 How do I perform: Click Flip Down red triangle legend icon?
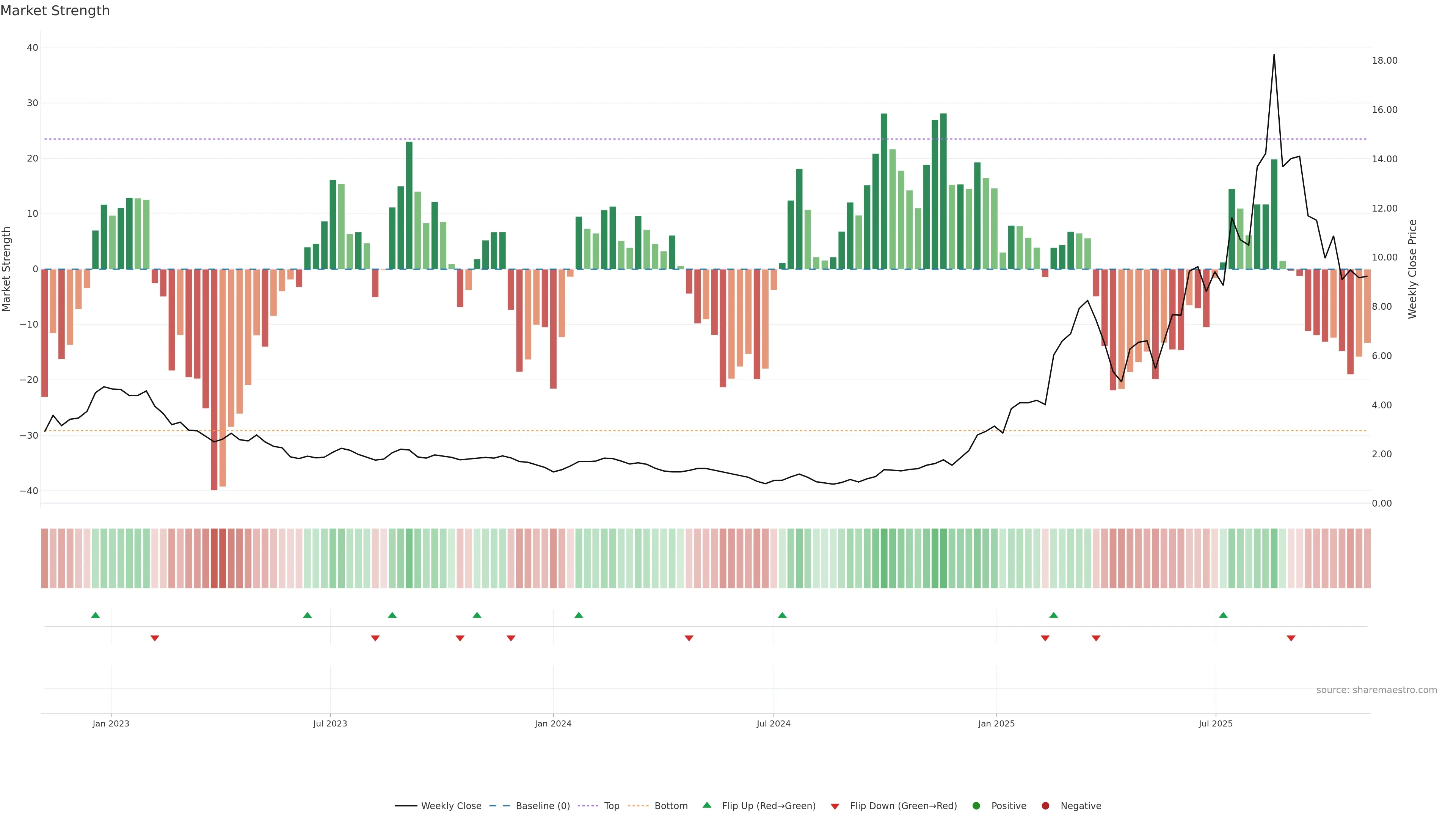835,806
